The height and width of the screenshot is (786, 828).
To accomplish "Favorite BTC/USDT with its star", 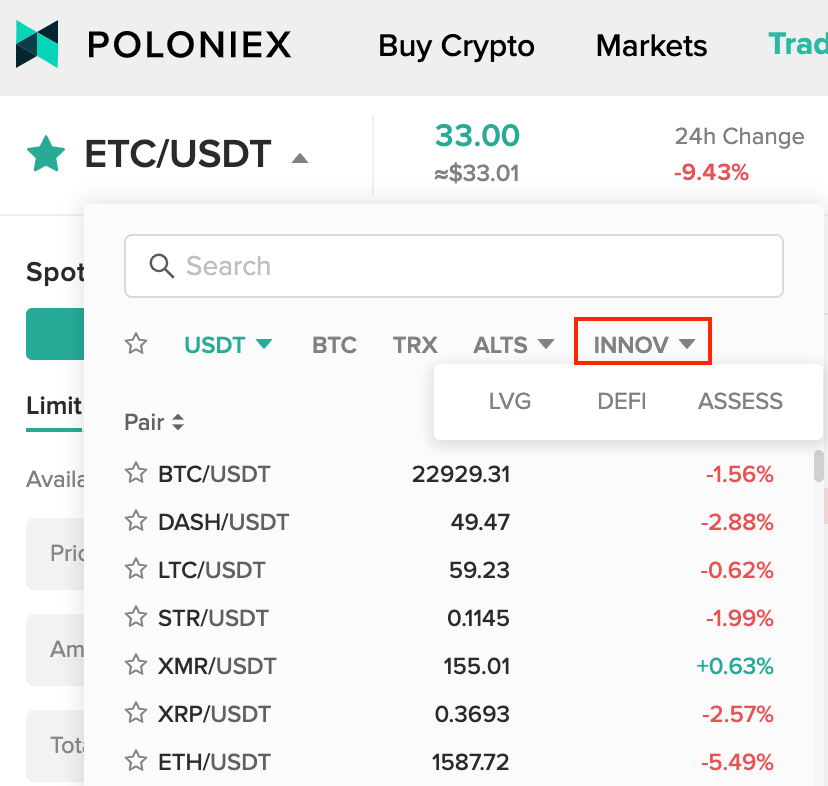I will tap(136, 473).
